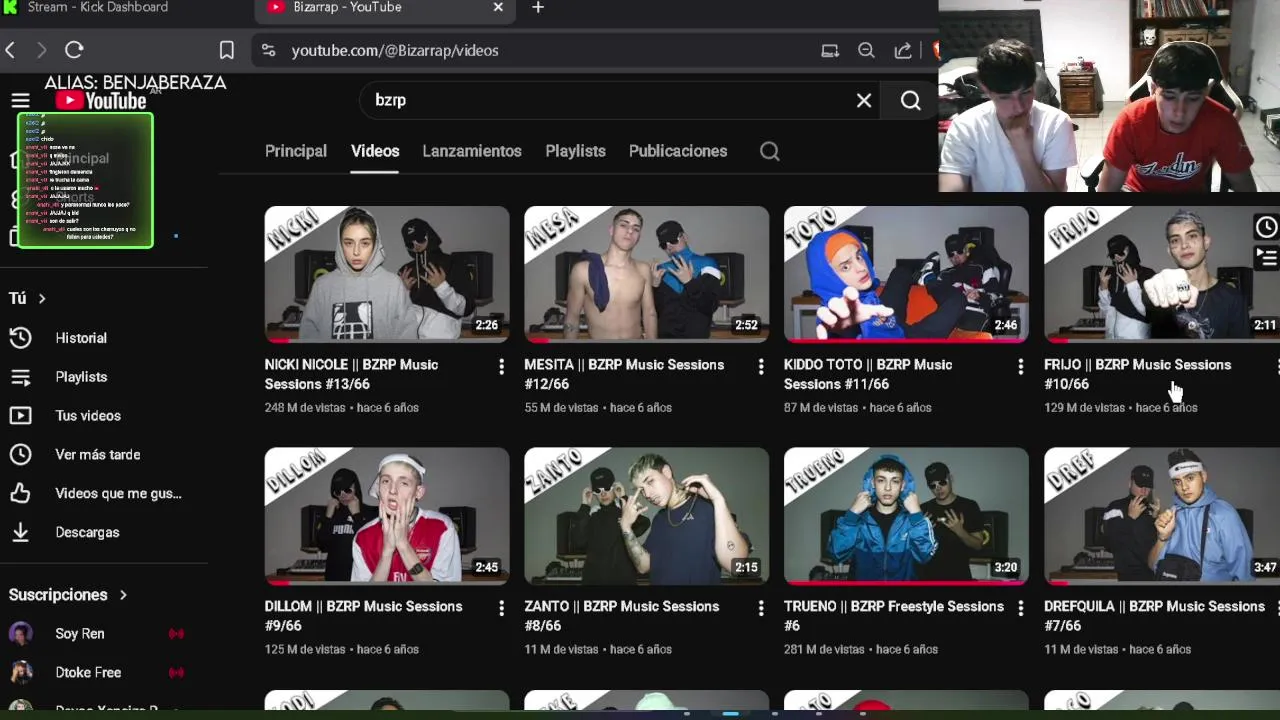Open options menu for NICKI NICOLE video
Screen dimensions: 1280x720
click(x=501, y=367)
